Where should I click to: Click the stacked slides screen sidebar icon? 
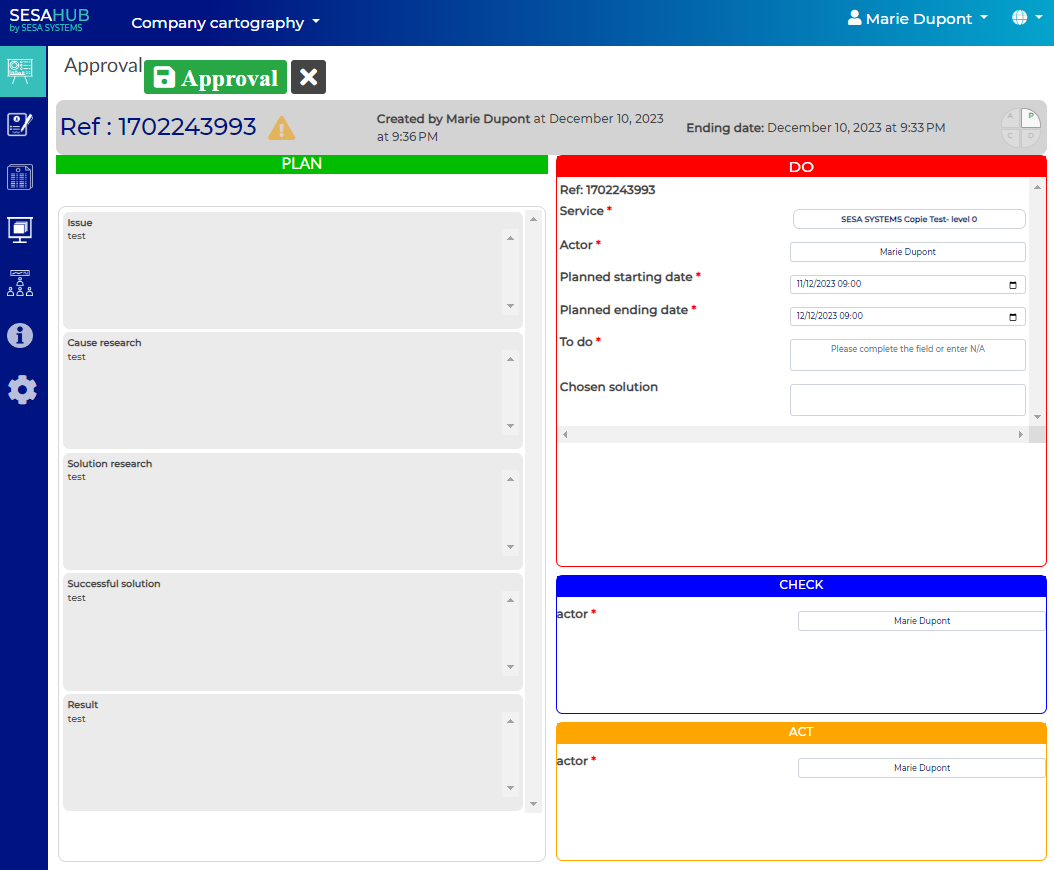21,229
